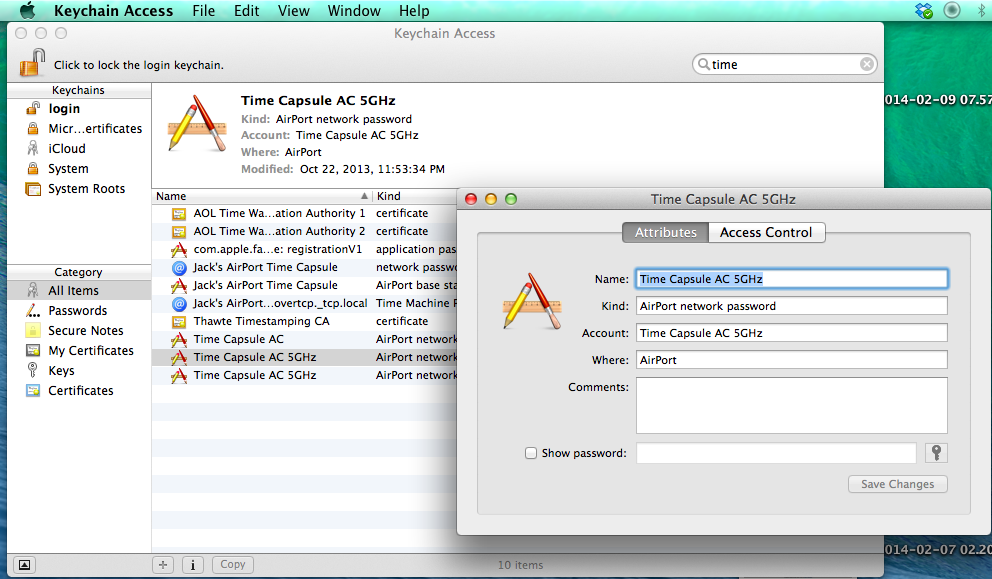
Task: Open the Help menu
Action: [414, 11]
